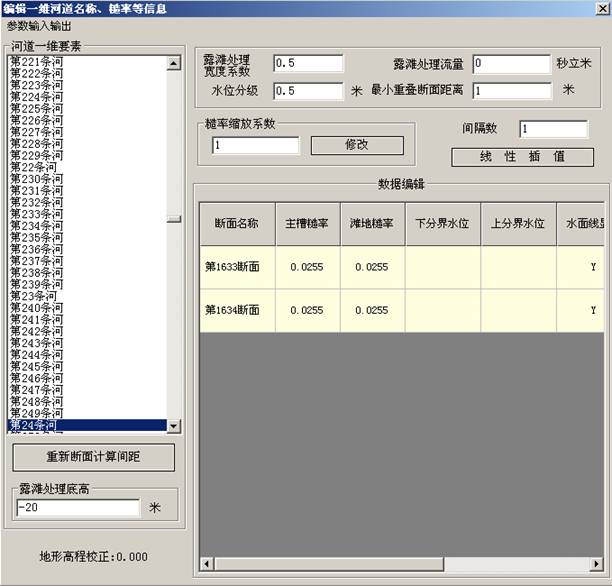Focus the 露滩处理底高 input field

coord(77,508)
